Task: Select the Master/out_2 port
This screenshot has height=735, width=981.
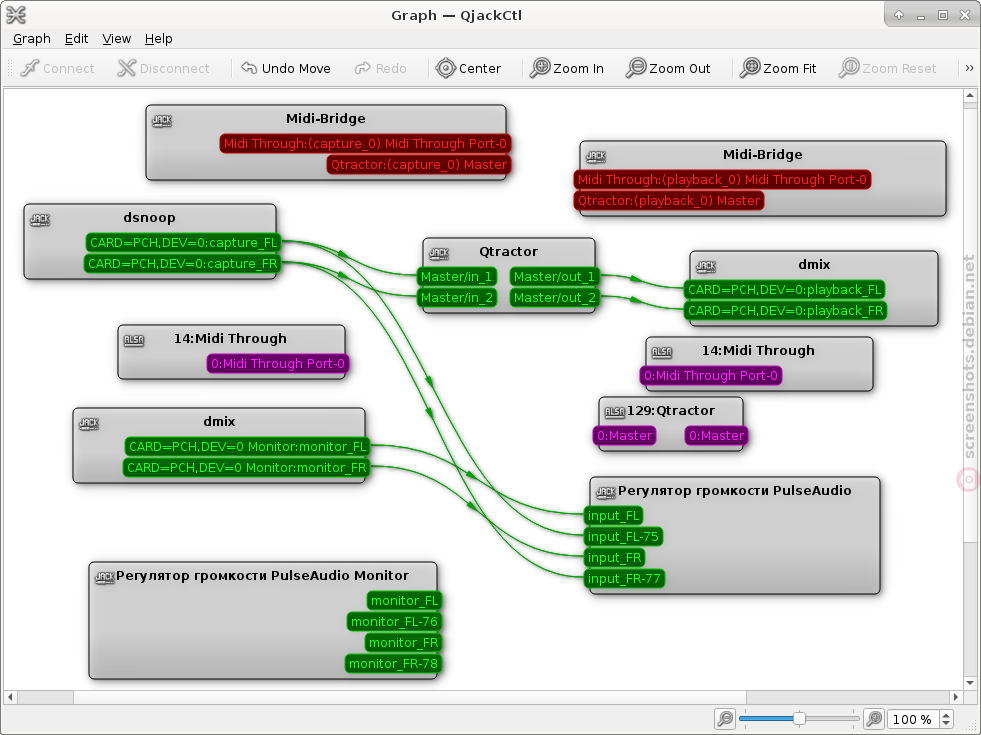Action: point(555,298)
